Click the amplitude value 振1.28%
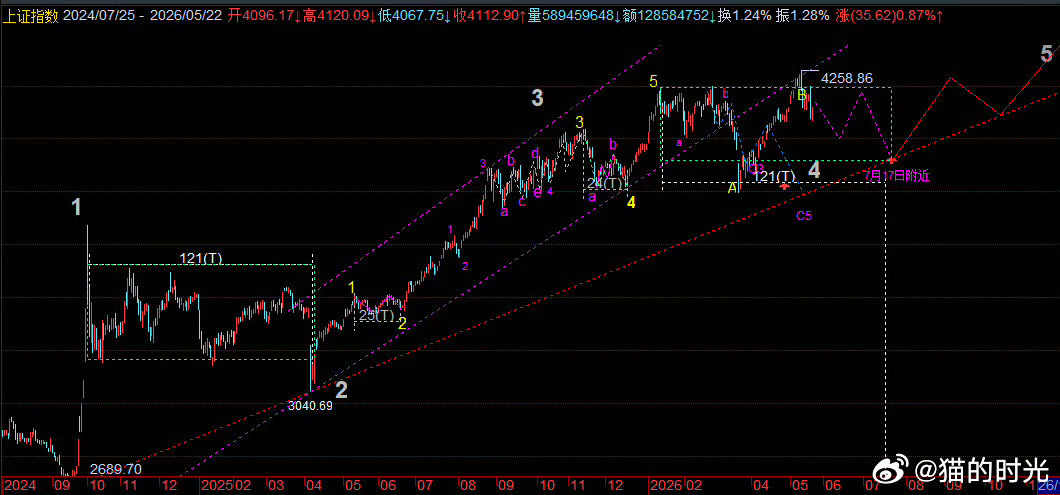The image size is (1060, 495). tap(803, 16)
